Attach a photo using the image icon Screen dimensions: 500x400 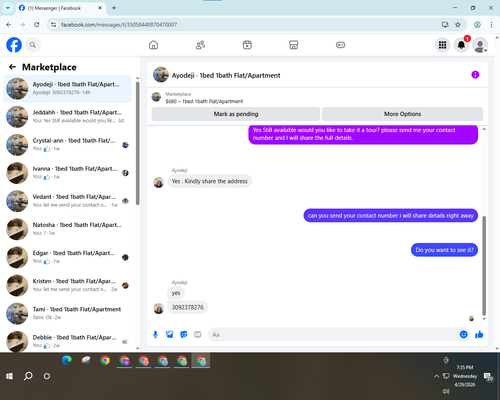click(x=170, y=334)
